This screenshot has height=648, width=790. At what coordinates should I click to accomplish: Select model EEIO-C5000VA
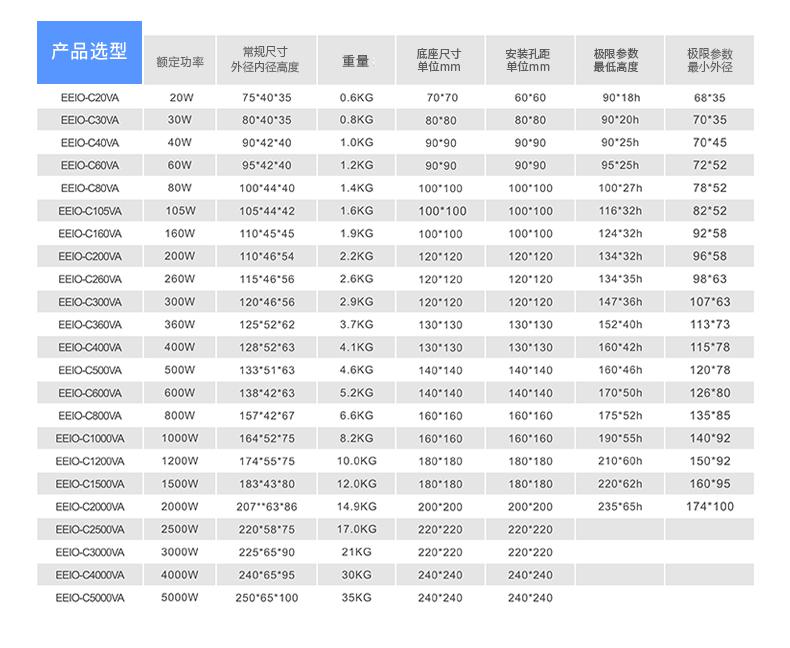click(90, 598)
